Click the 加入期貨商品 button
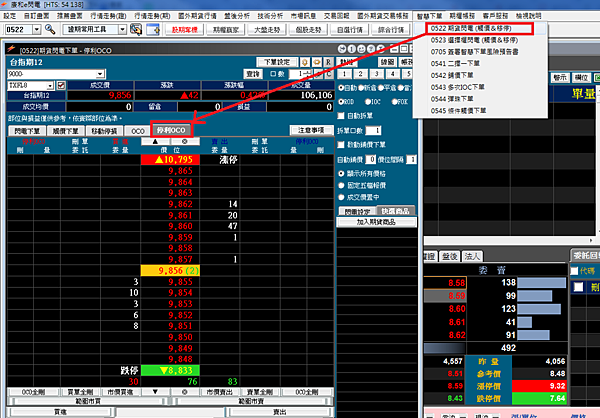Image resolution: width=600 pixels, height=418 pixels. tap(376, 222)
